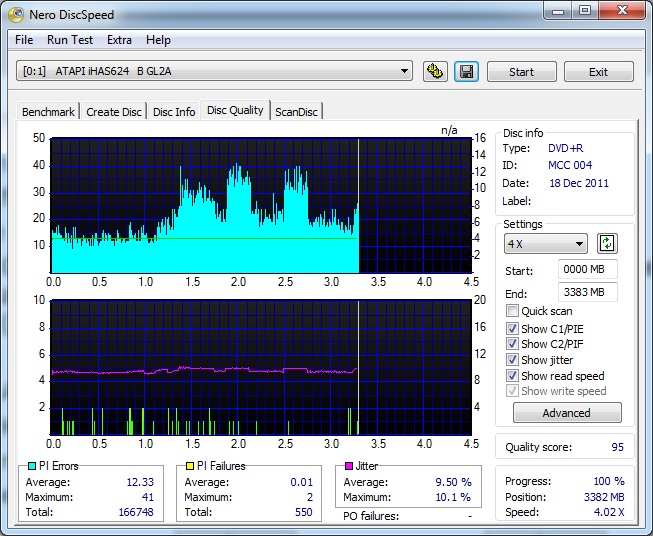This screenshot has width=653, height=536.
Task: Open the File menu
Action: coord(24,40)
